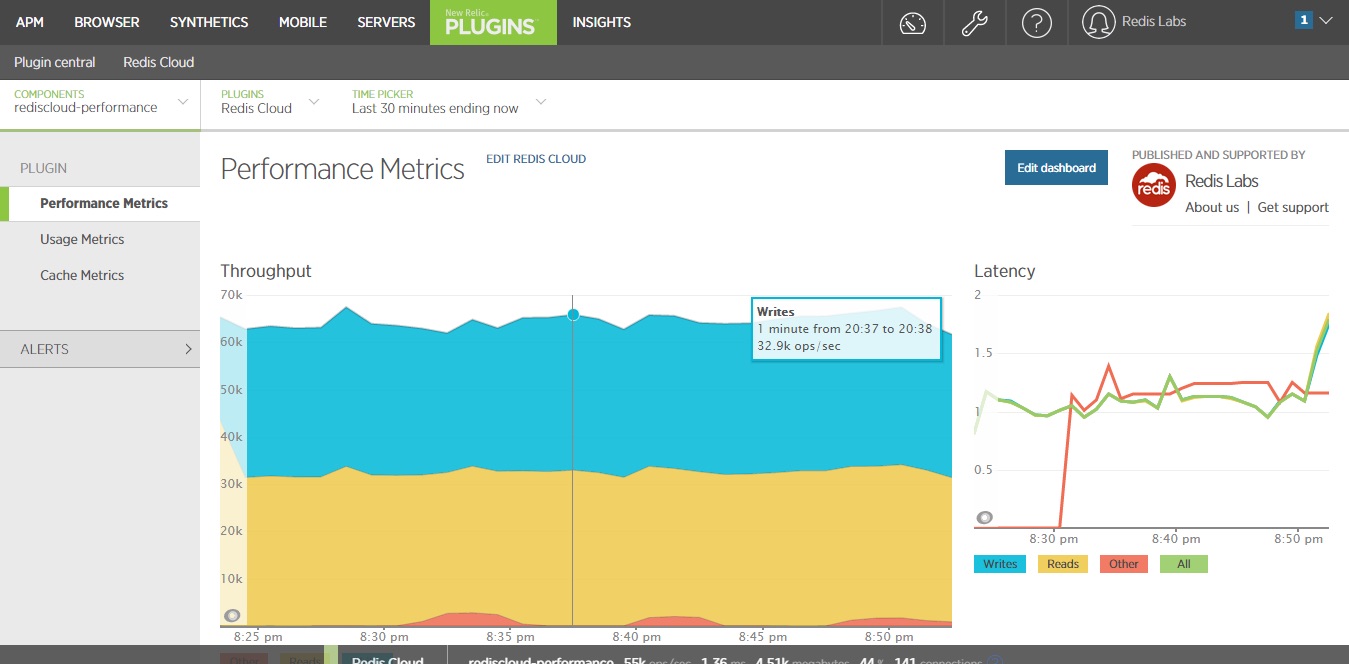This screenshot has width=1349, height=664.
Task: Click the 8:35 pm time axis label
Action: [x=511, y=636]
